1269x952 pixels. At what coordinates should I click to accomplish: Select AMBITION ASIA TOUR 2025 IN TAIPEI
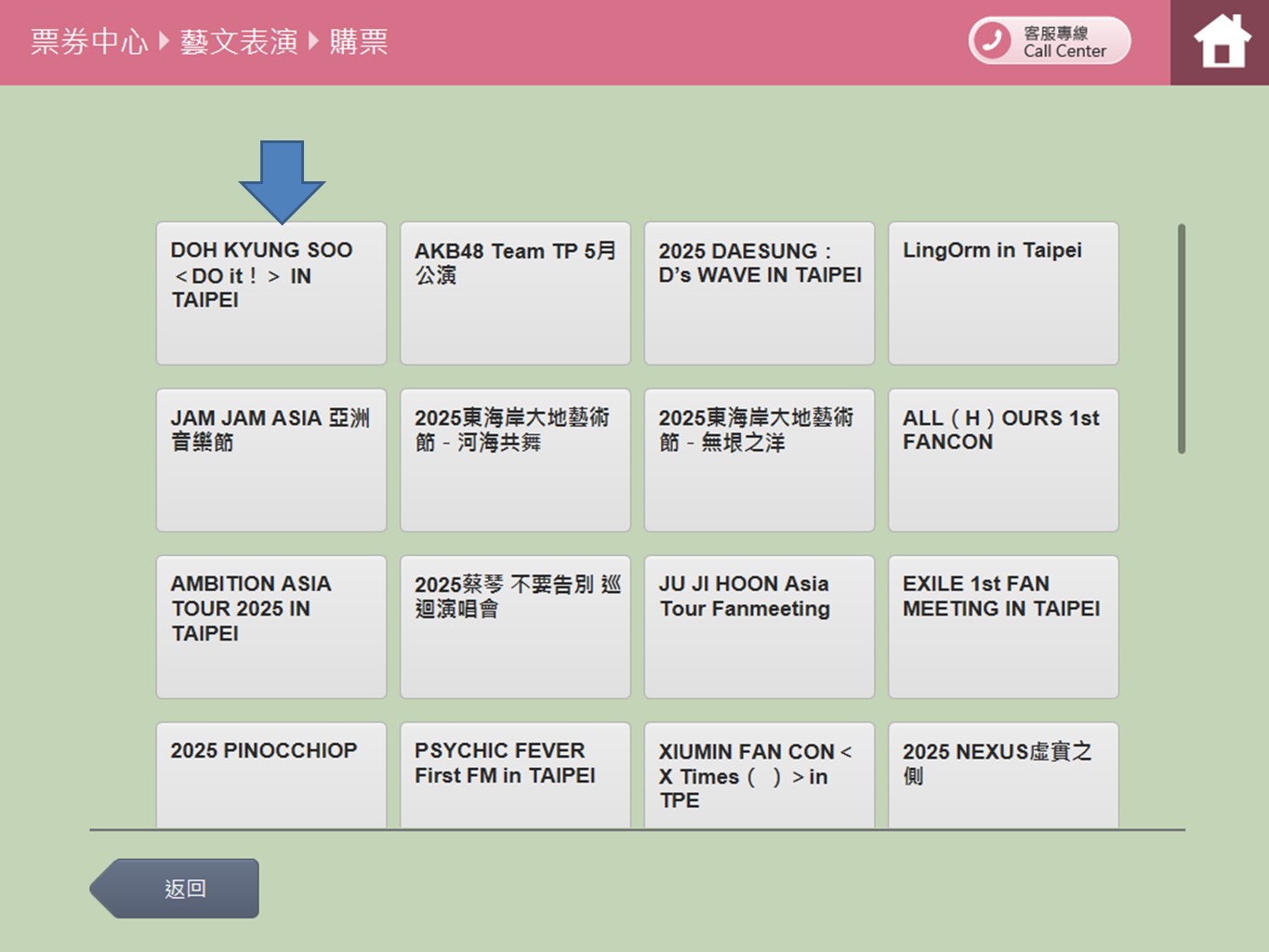271,627
